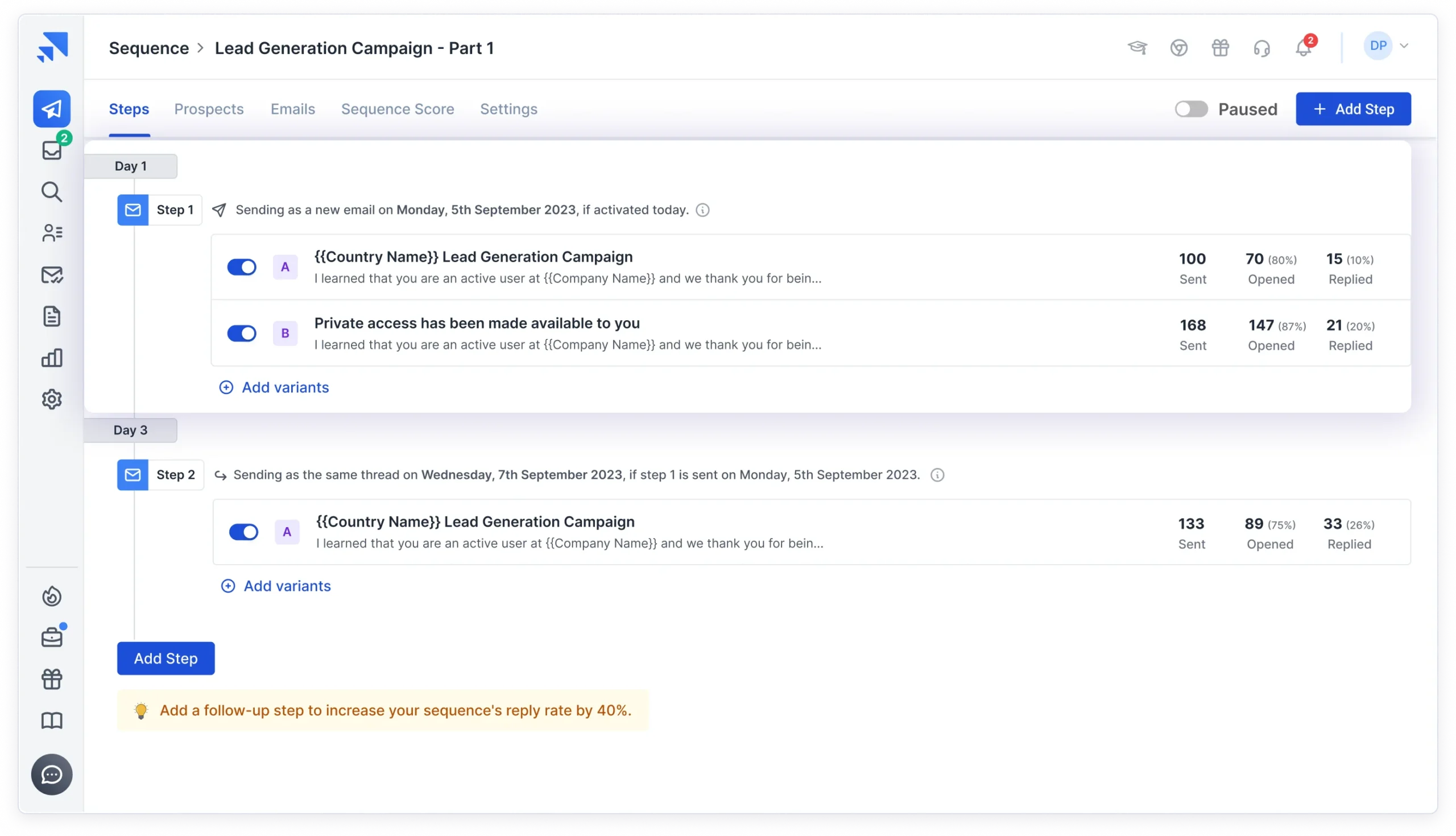Unpause the sequence with the Paused switch

1191,109
